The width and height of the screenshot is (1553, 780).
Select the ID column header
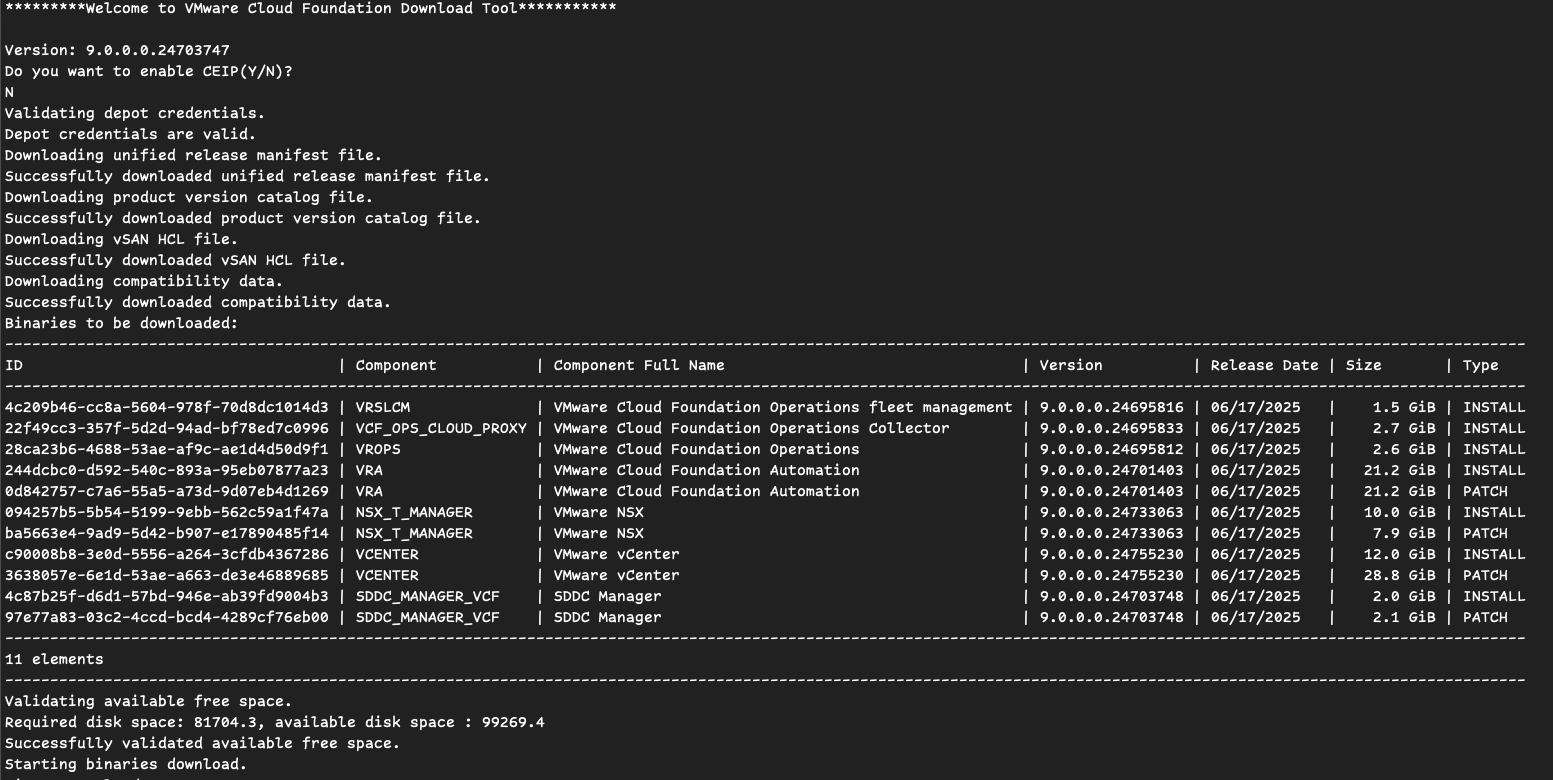(13, 366)
